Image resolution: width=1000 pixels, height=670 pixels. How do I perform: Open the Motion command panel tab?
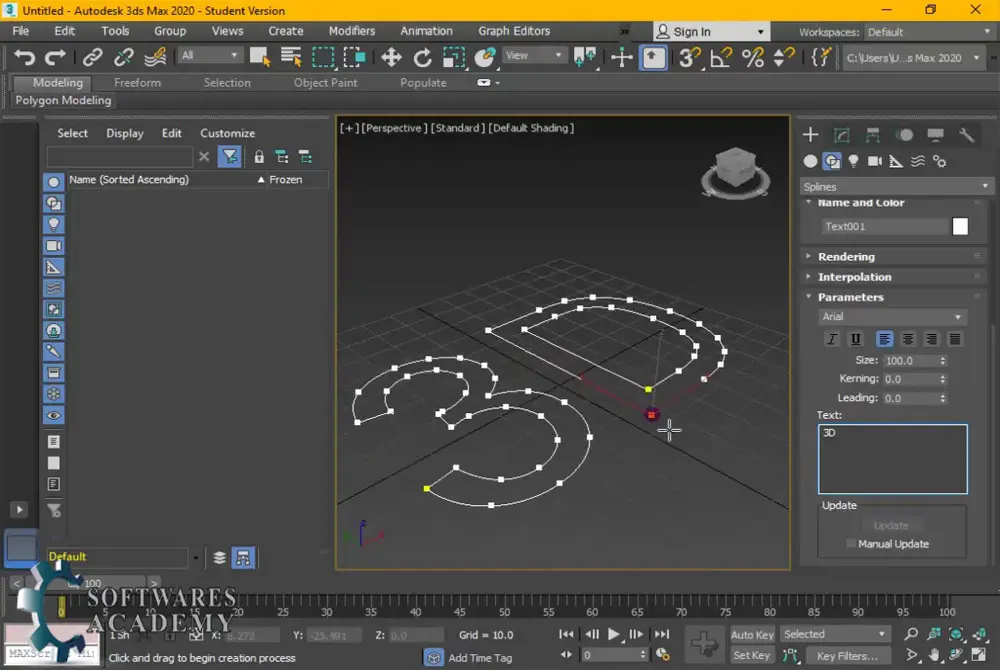(x=904, y=135)
